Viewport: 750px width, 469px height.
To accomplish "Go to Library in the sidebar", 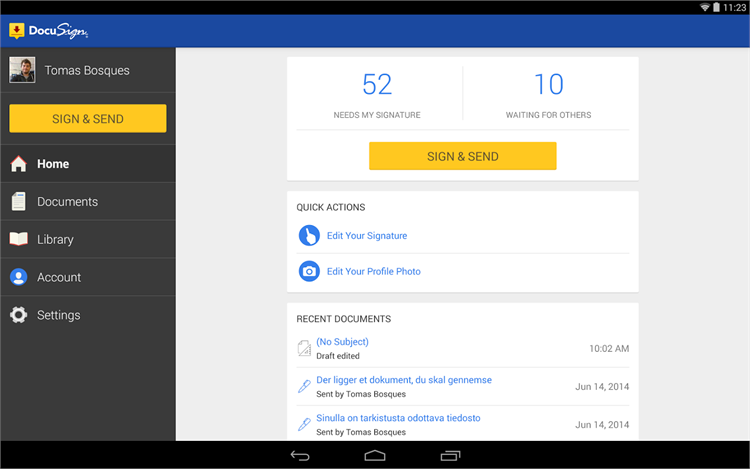I will point(88,239).
